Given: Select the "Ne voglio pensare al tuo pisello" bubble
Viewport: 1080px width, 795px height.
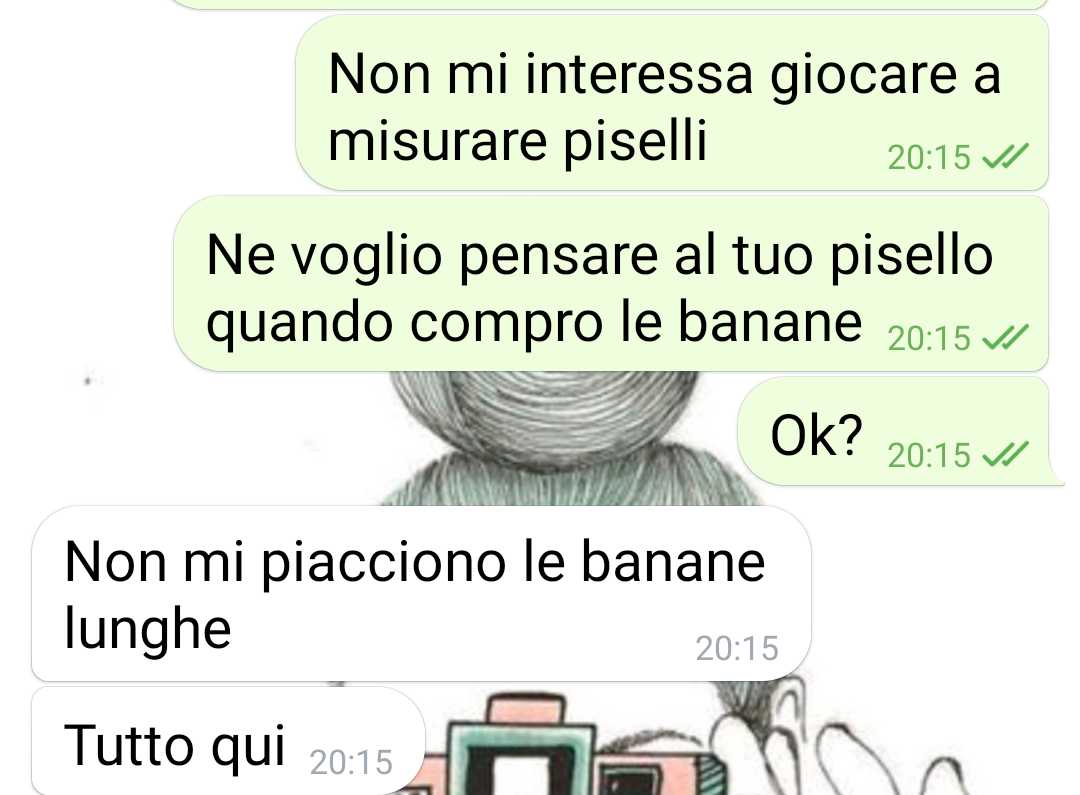Looking at the screenshot, I should point(612,283).
